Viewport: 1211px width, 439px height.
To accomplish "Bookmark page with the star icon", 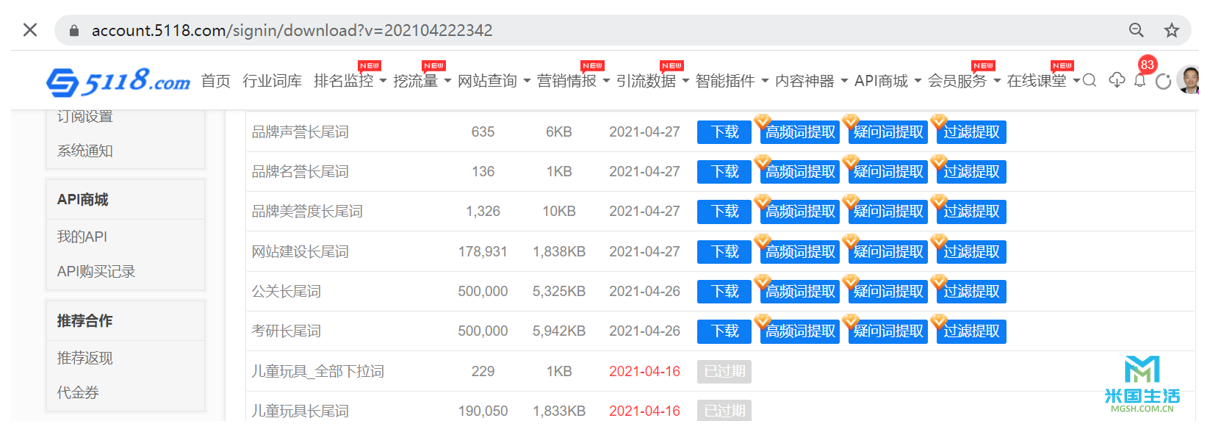I will [1171, 30].
